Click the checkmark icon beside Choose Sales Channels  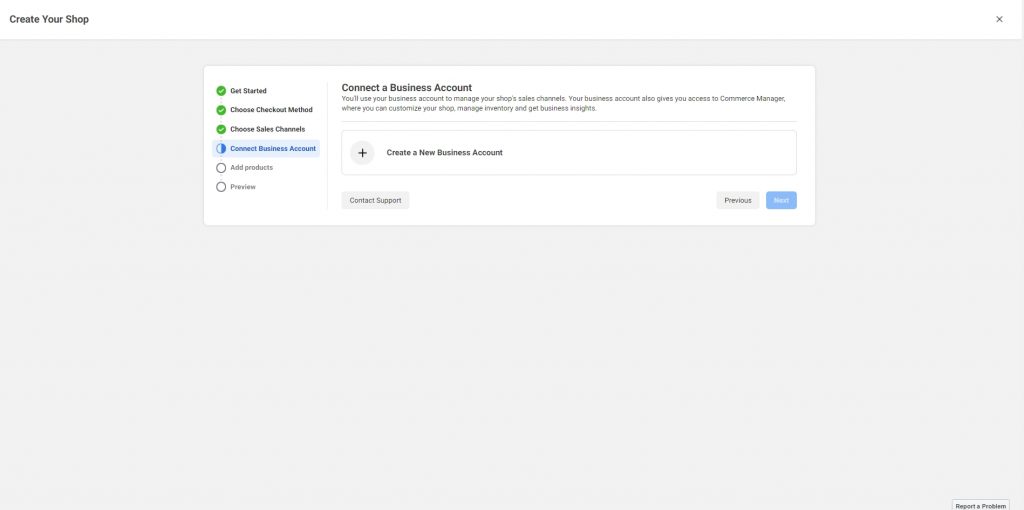click(x=221, y=129)
